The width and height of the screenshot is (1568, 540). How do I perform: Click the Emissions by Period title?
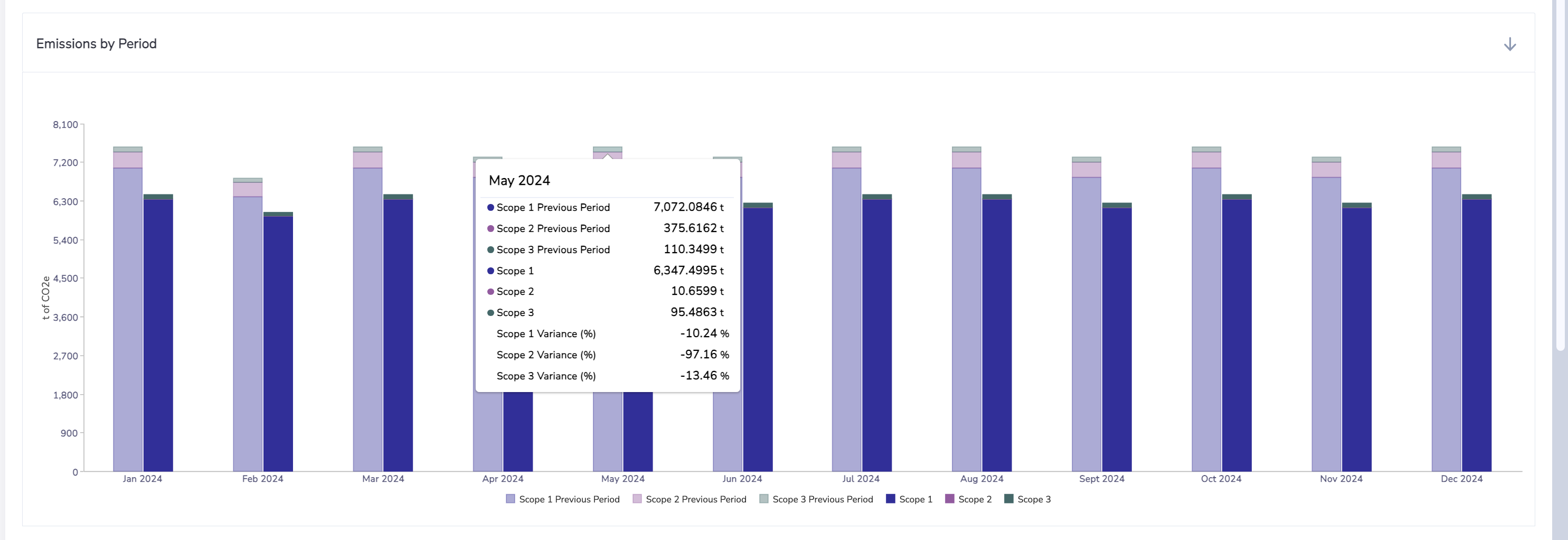point(96,44)
